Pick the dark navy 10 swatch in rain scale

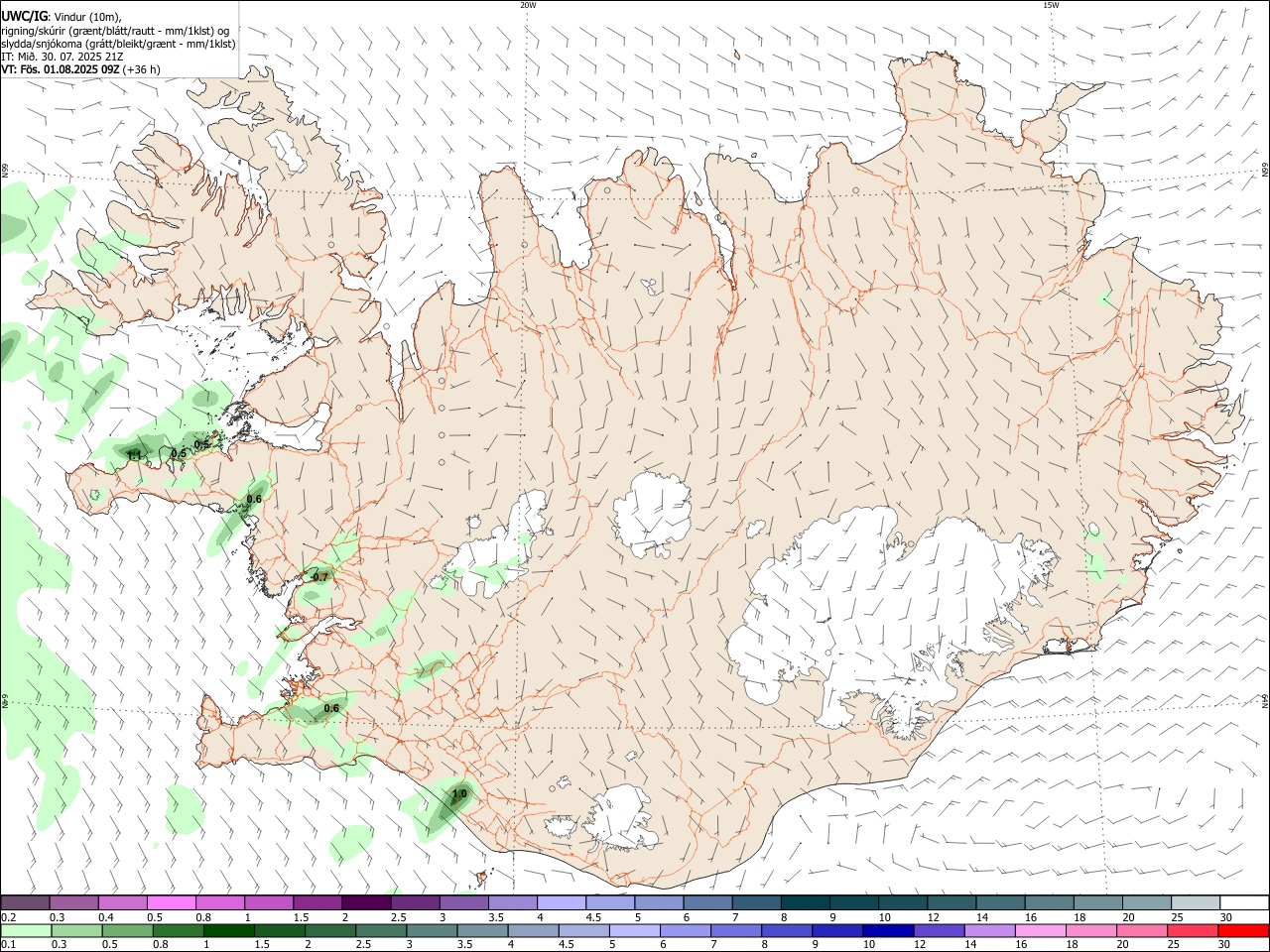(886, 931)
